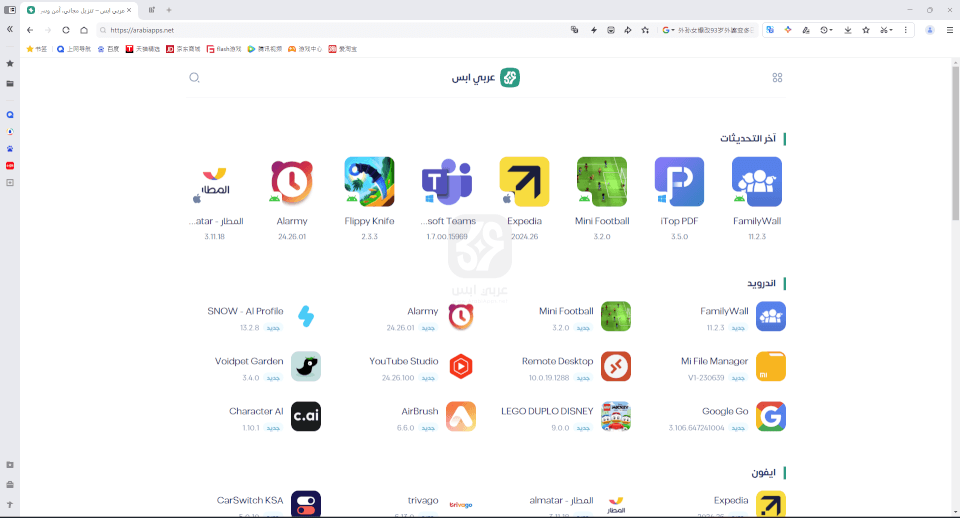Open the Google Go text link
Viewport: 960px width, 518px height.
[725, 411]
